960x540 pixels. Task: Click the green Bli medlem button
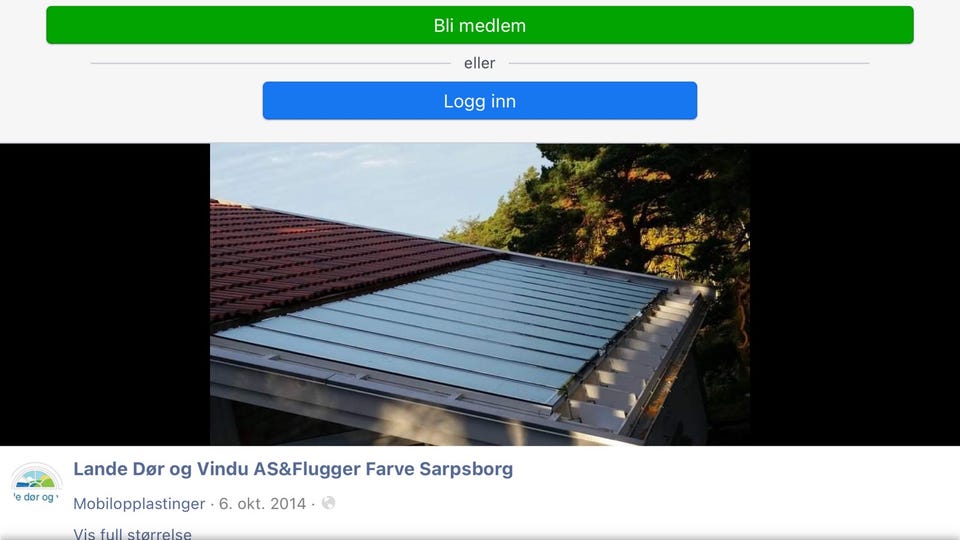pyautogui.click(x=479, y=25)
